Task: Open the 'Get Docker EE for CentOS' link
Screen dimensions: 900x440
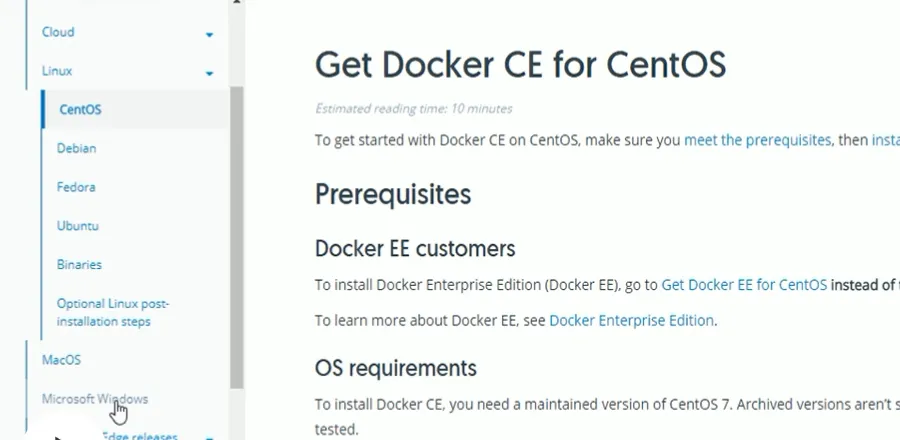Action: click(x=744, y=284)
